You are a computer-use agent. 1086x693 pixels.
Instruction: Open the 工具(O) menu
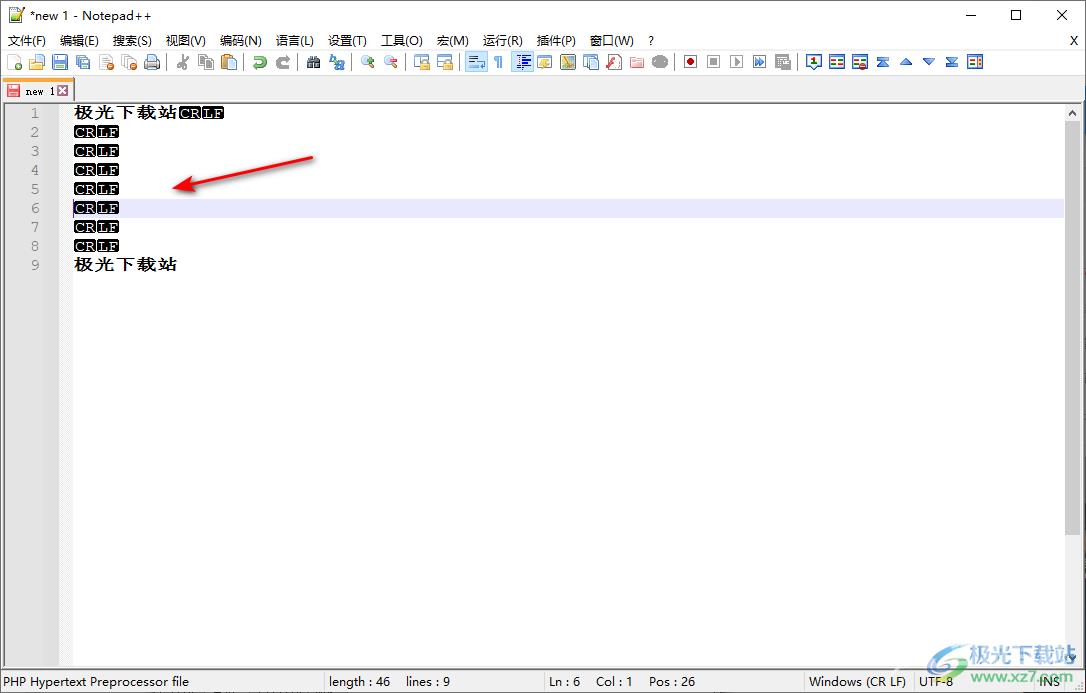pyautogui.click(x=402, y=41)
